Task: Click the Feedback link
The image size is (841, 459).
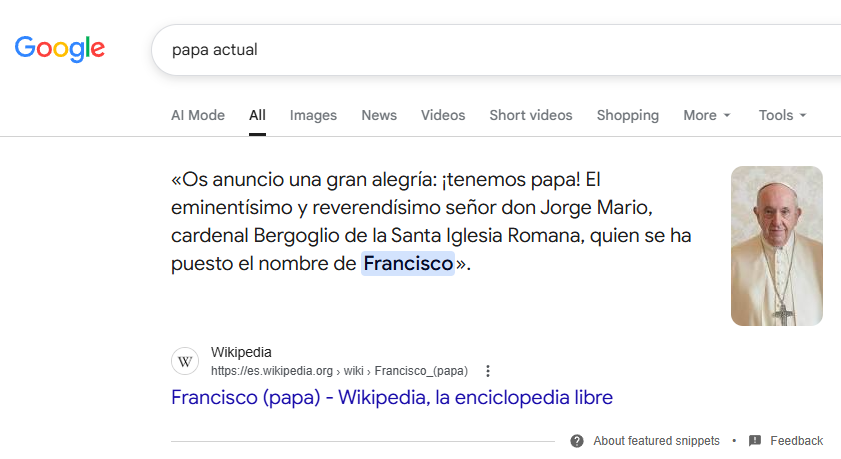Action: click(796, 441)
